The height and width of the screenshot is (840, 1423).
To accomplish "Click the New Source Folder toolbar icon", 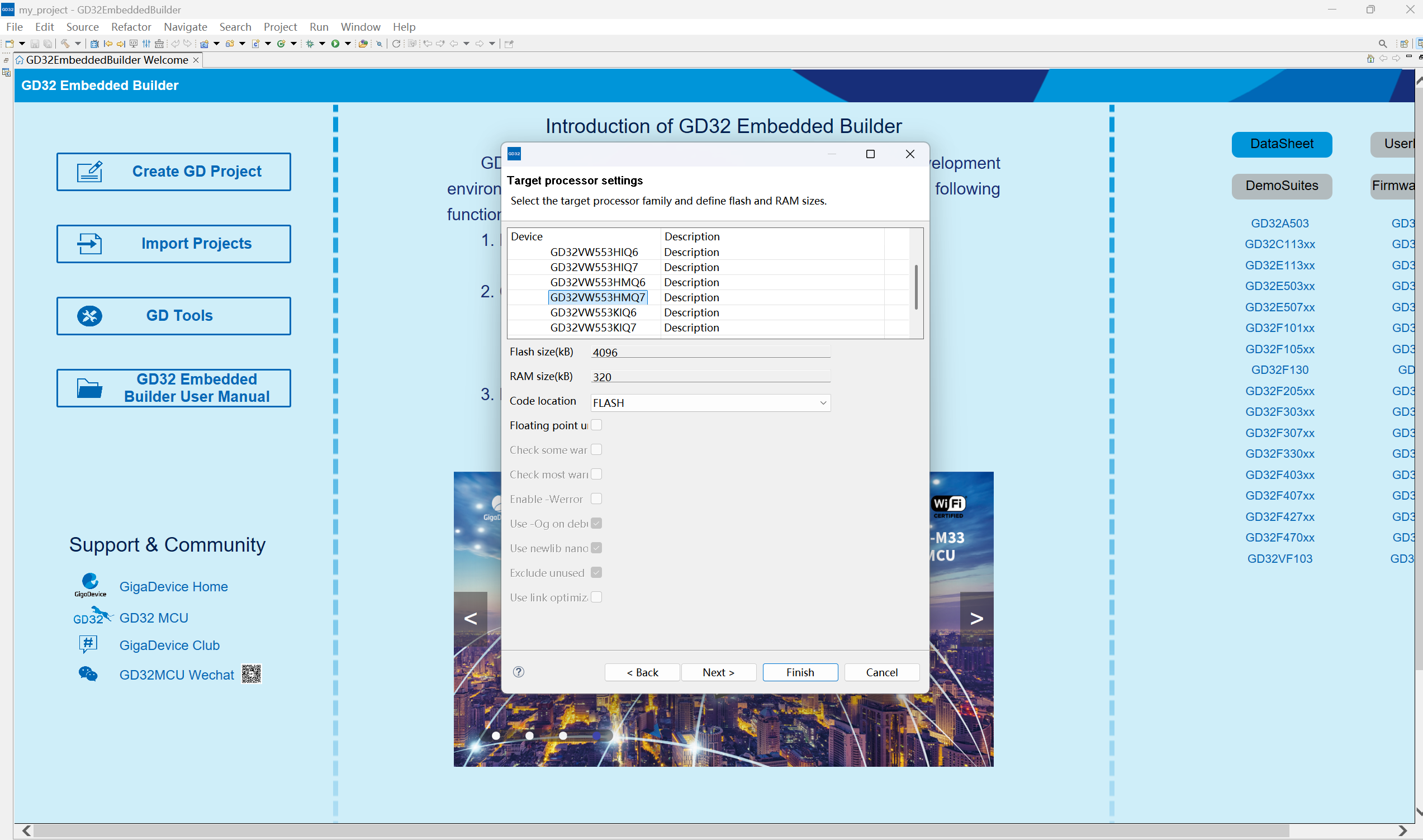I will 230,44.
